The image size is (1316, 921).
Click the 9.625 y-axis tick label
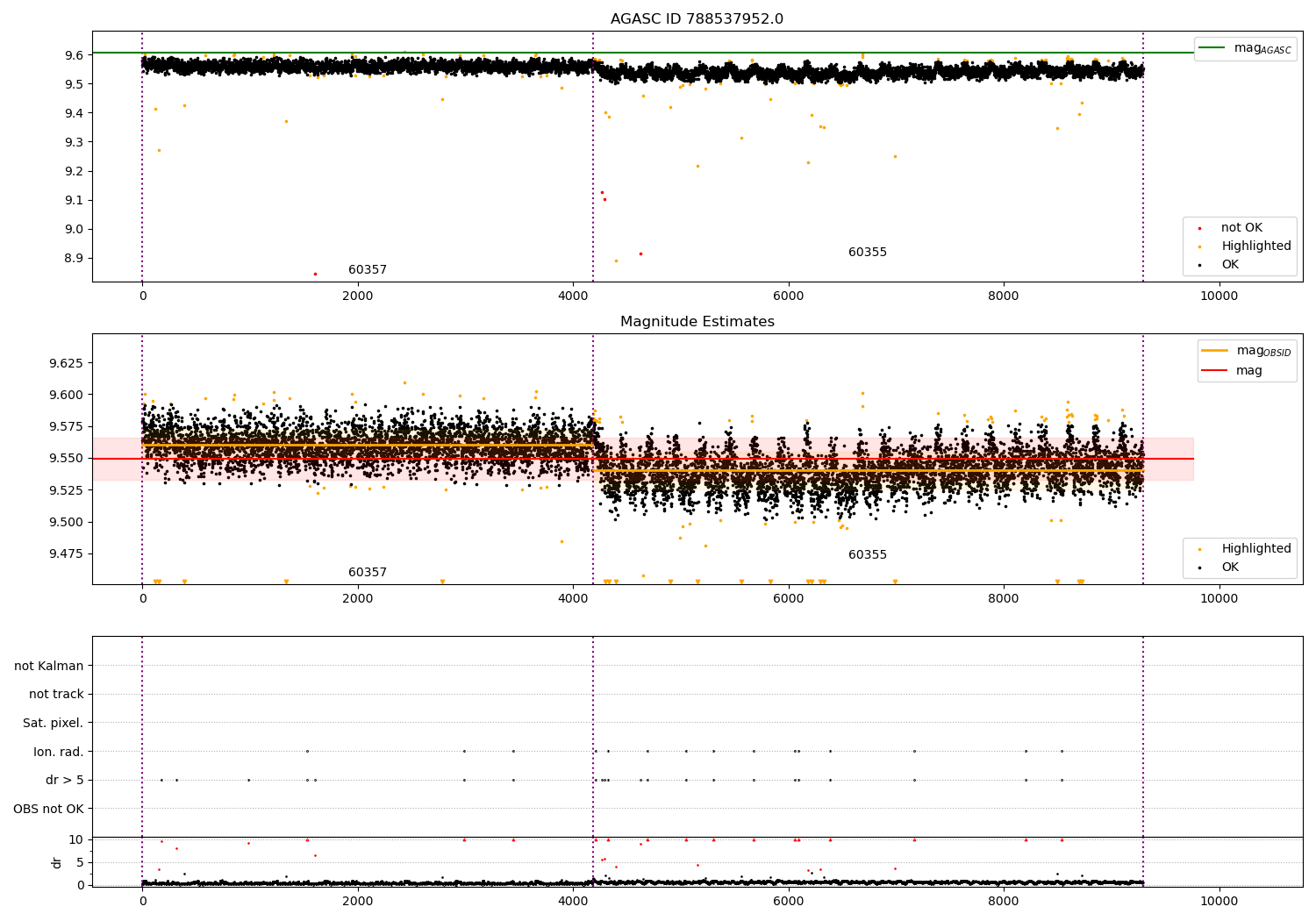[67, 363]
